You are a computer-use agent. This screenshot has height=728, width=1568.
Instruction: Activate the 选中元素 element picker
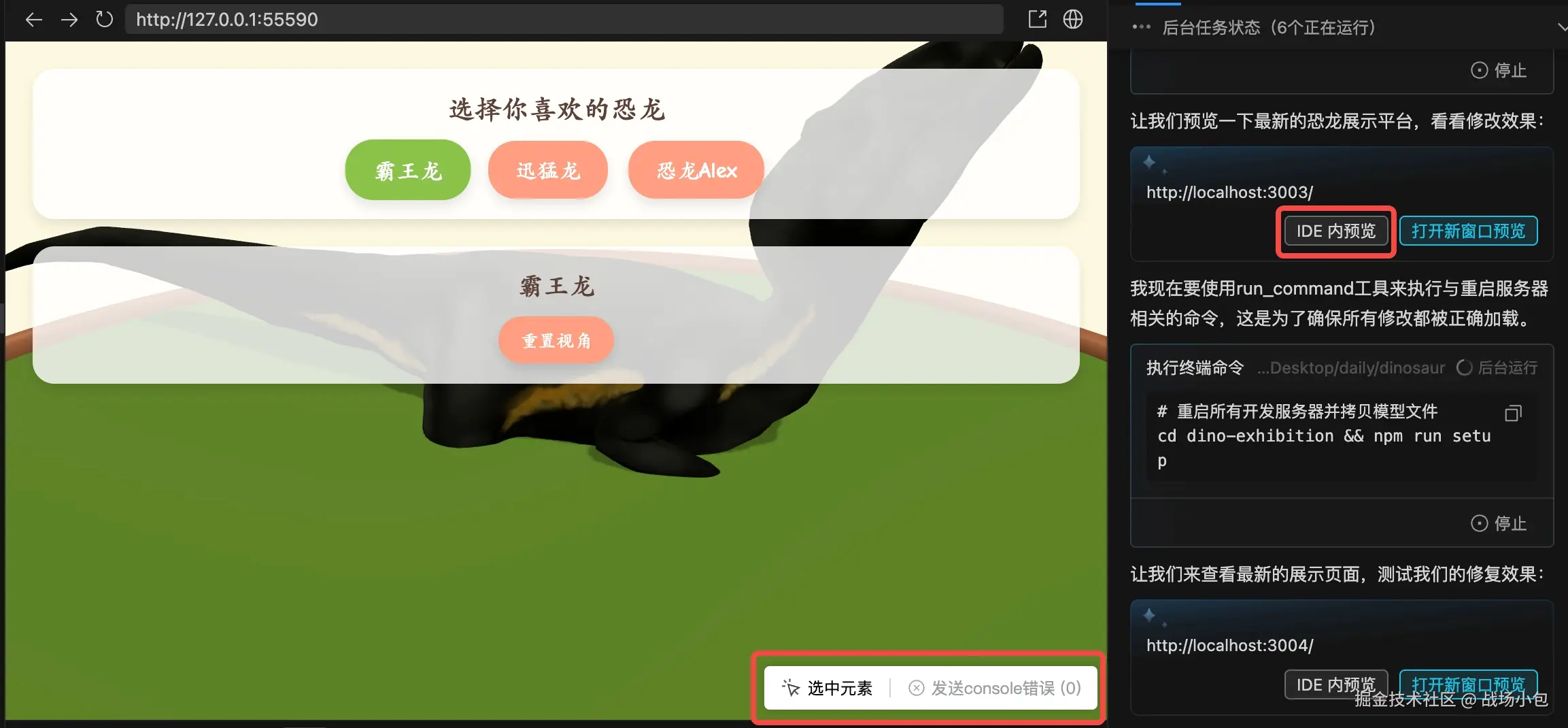coord(827,688)
